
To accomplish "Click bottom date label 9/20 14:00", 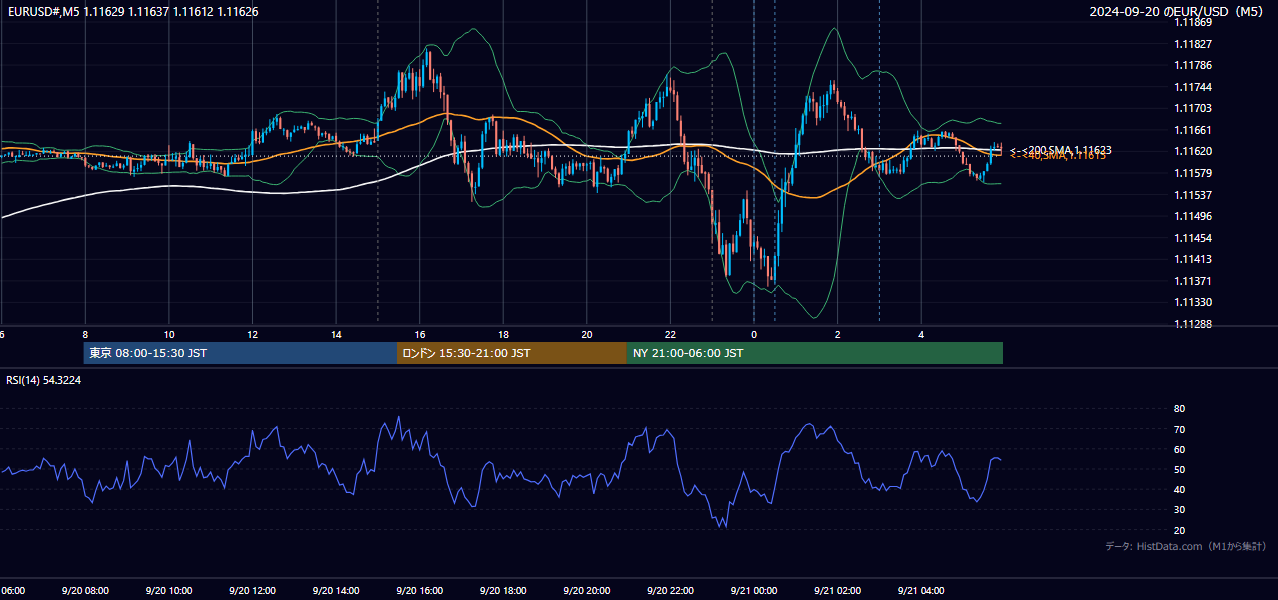I will click(336, 591).
